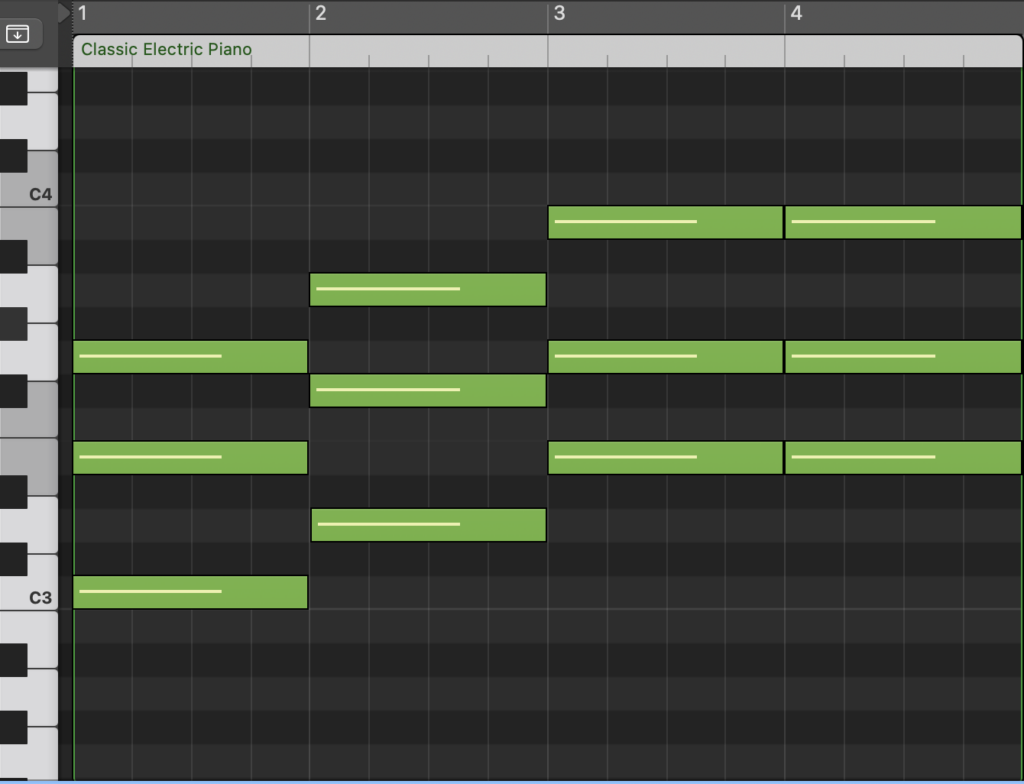Select the E3 note in bar 3

click(x=665, y=457)
